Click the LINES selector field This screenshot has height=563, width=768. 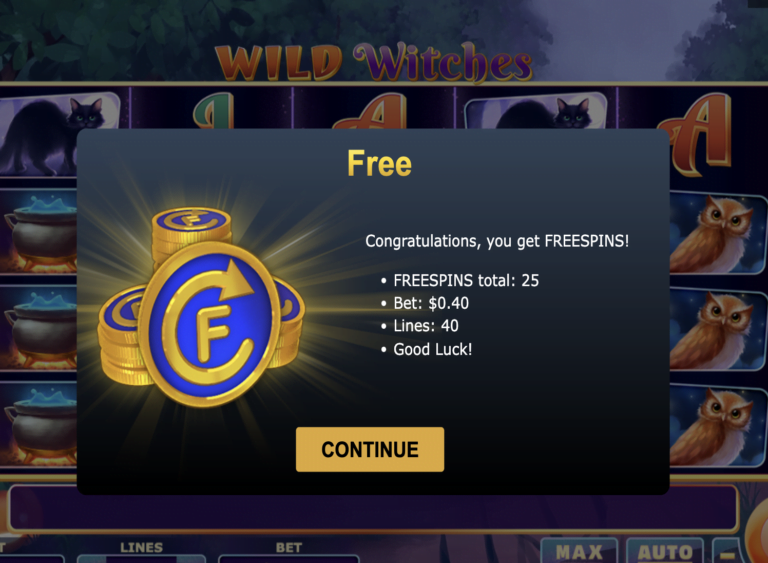(142, 559)
